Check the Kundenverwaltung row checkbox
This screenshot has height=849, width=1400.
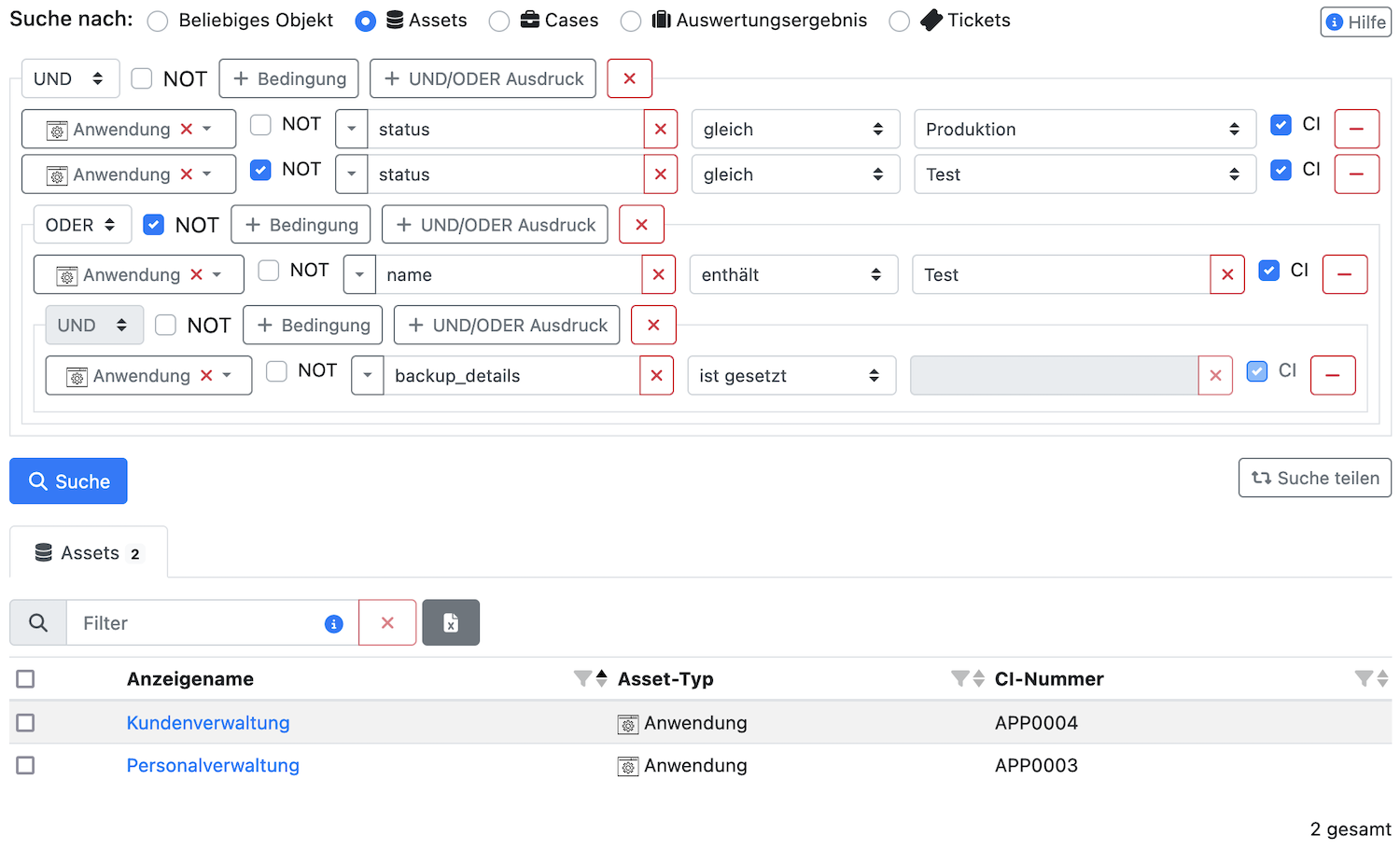coord(25,723)
